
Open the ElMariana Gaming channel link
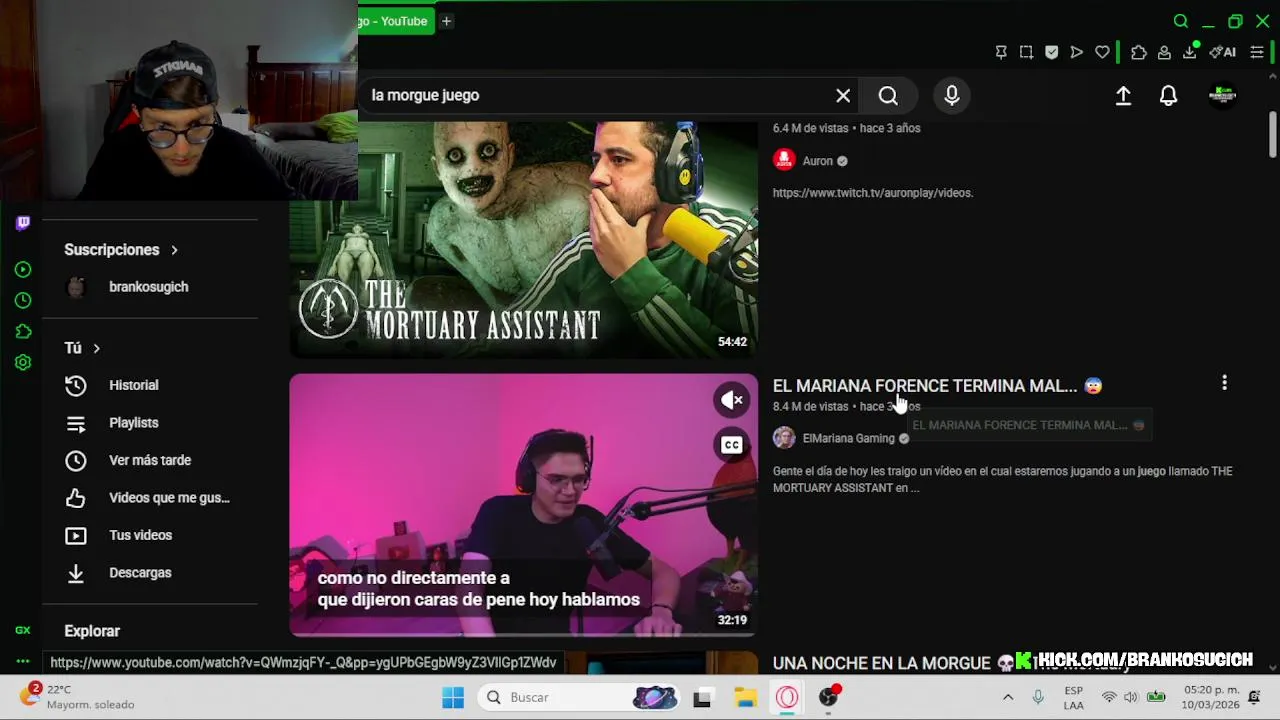848,438
